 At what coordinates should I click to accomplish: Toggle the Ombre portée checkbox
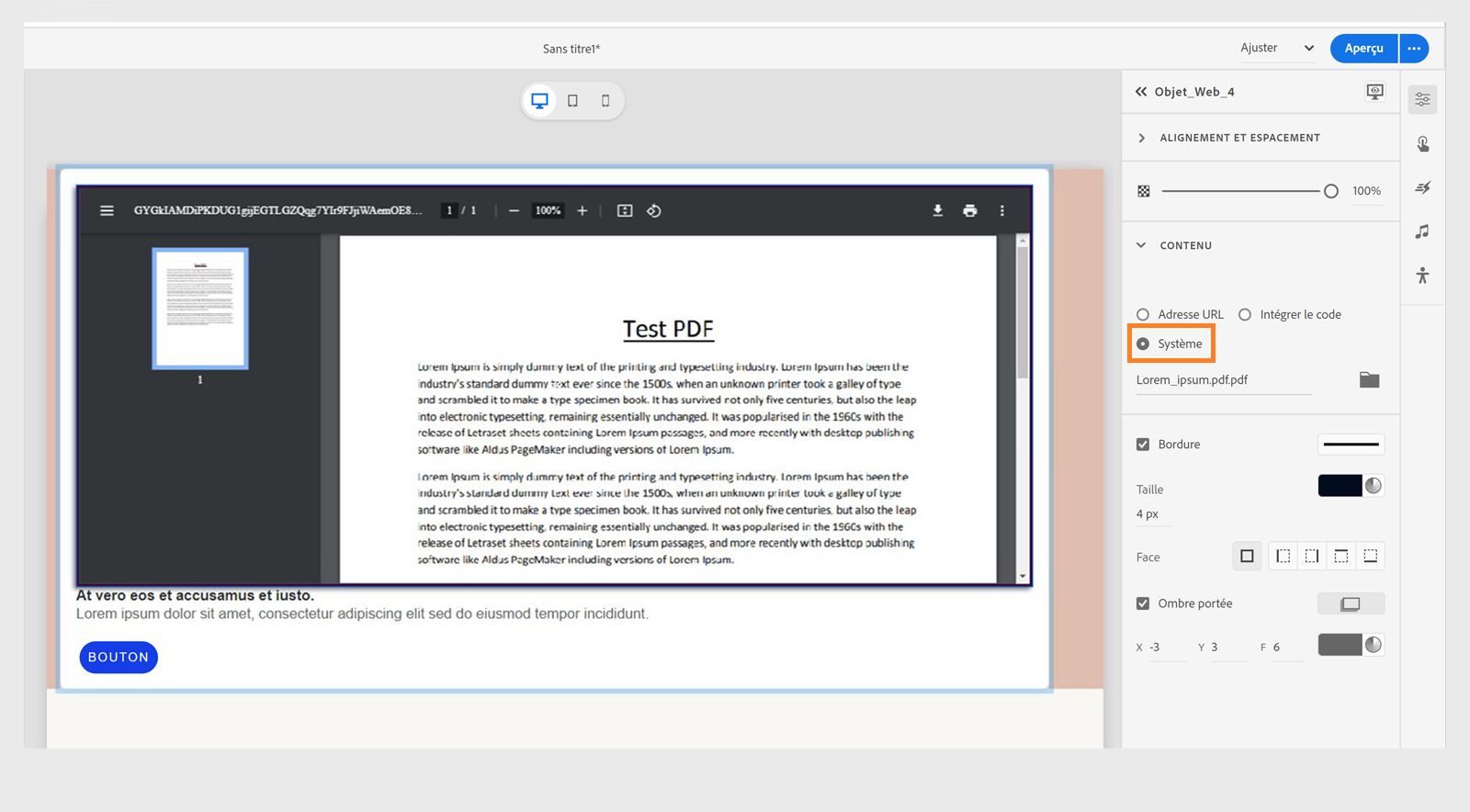1143,603
